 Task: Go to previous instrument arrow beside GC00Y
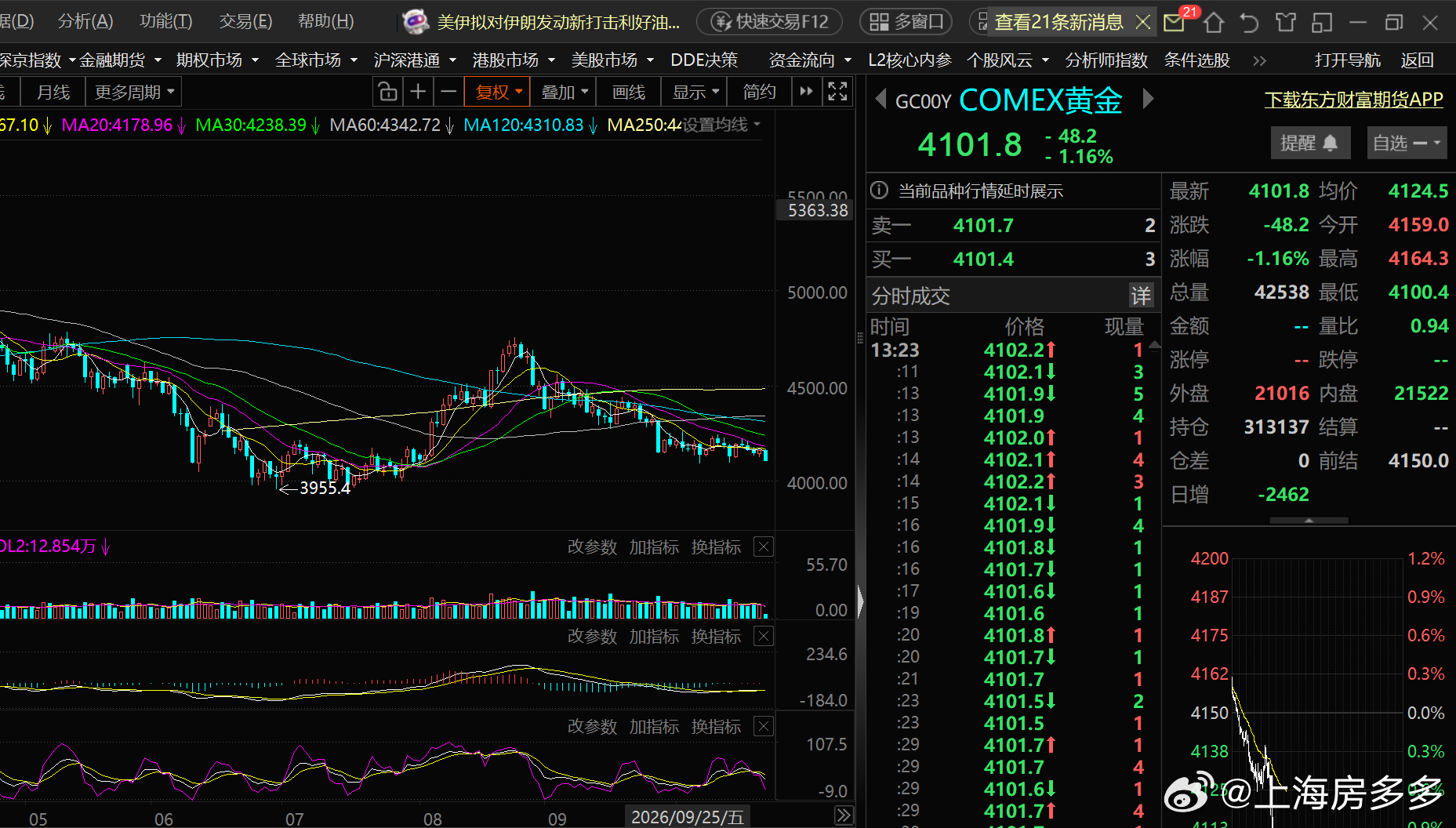(880, 100)
